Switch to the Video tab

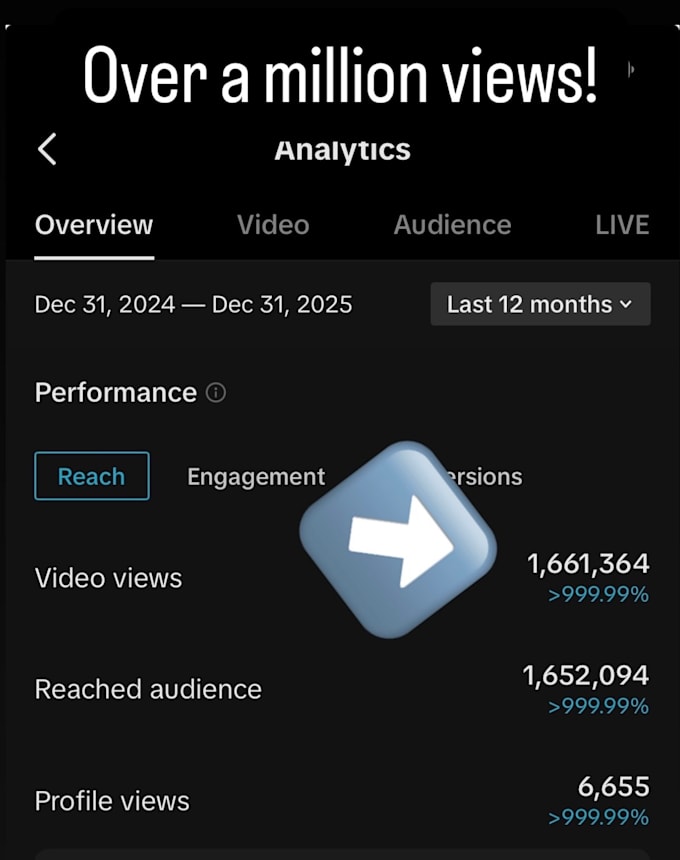point(273,225)
